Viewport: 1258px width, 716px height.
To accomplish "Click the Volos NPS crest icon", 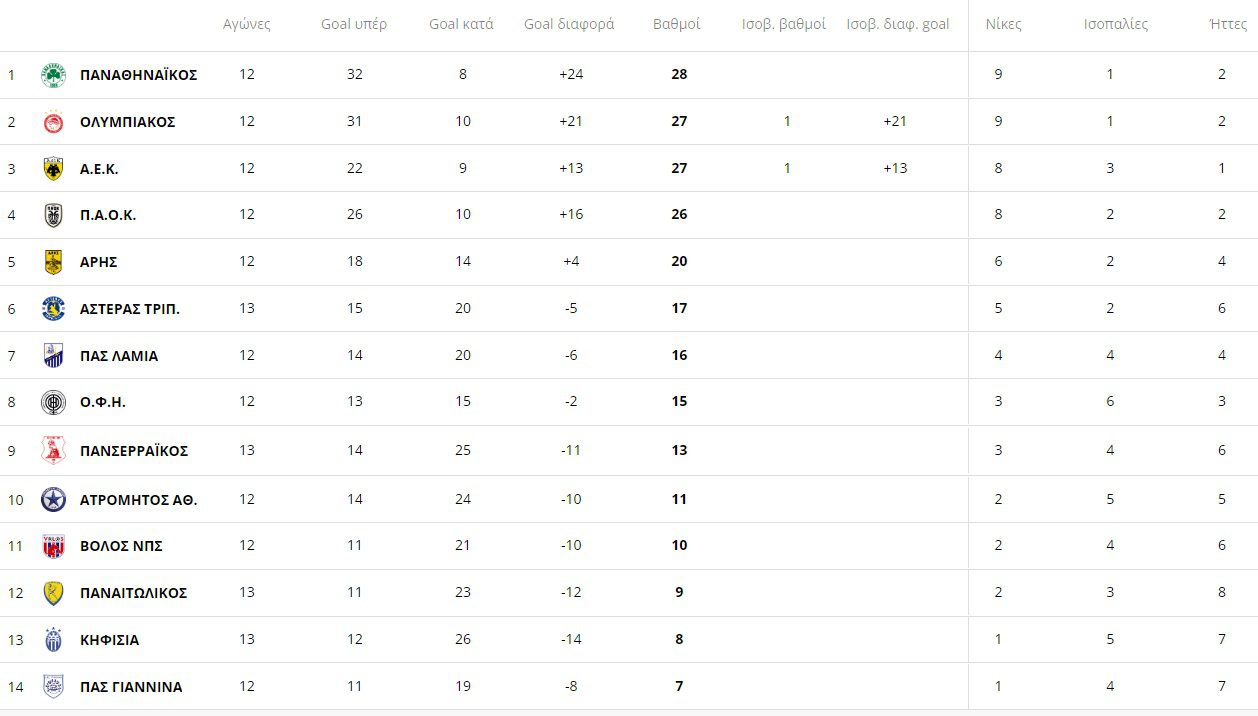I will (53, 546).
